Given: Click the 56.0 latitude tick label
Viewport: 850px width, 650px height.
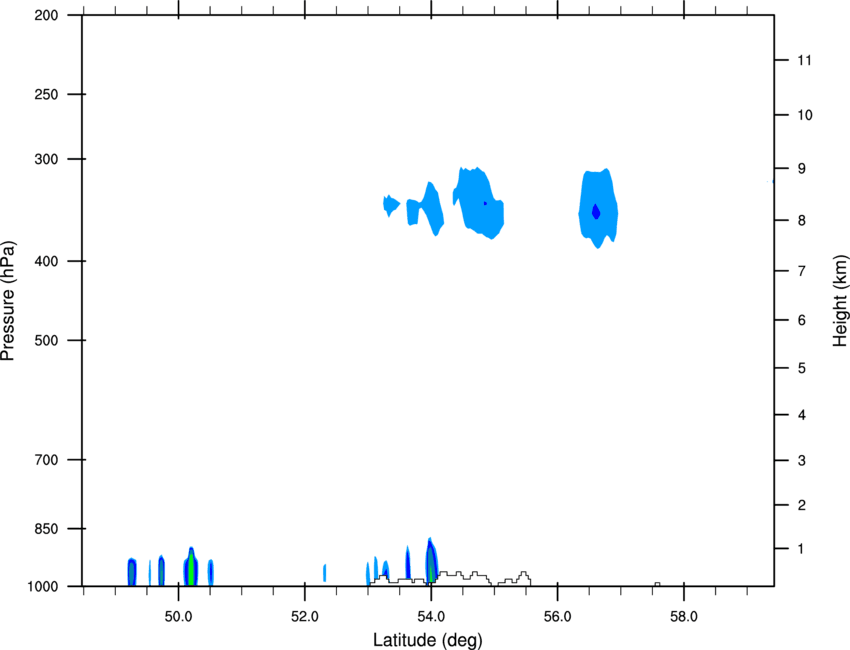Looking at the screenshot, I should tap(557, 617).
